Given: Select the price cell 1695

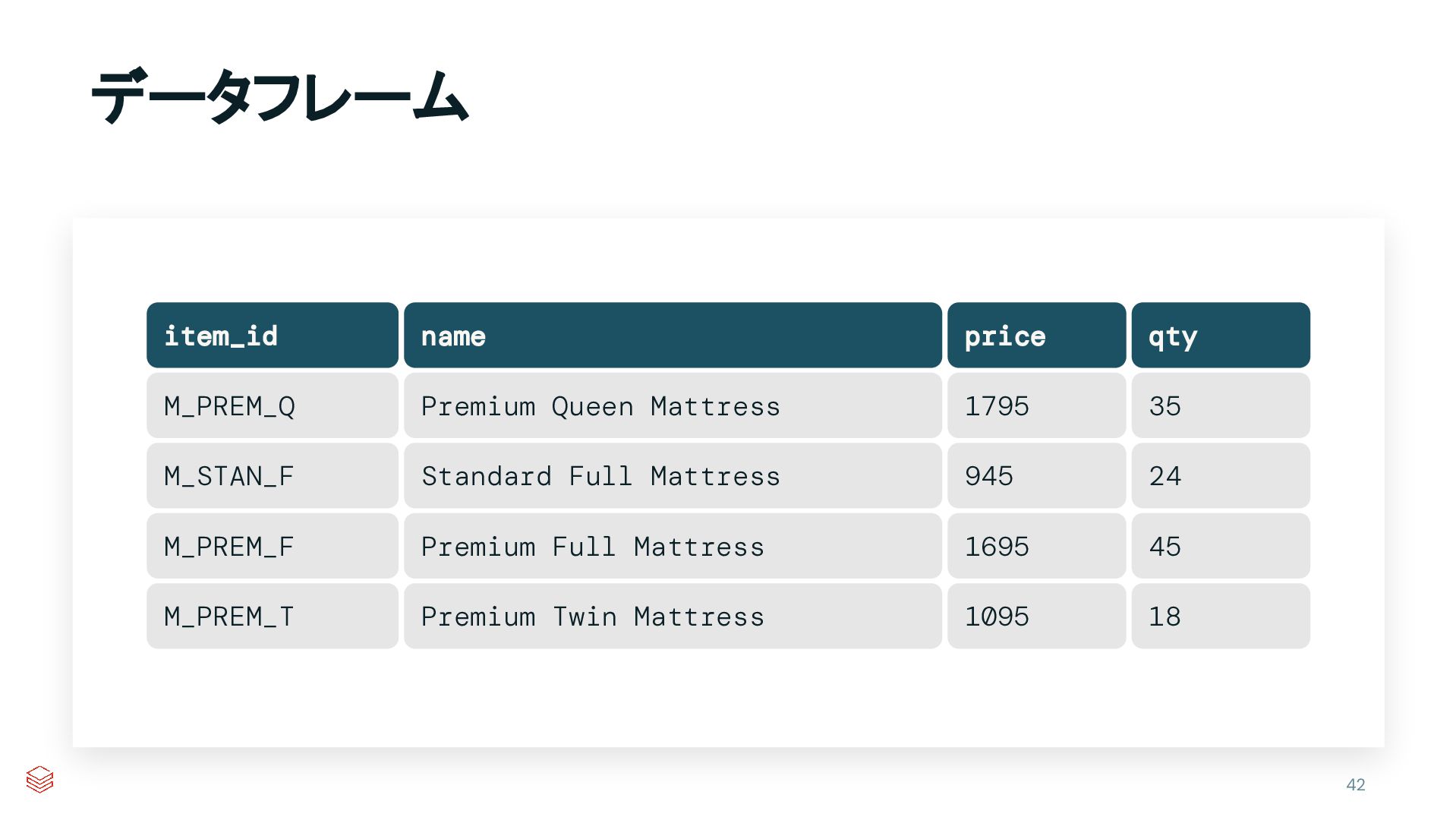Looking at the screenshot, I should click(1035, 547).
